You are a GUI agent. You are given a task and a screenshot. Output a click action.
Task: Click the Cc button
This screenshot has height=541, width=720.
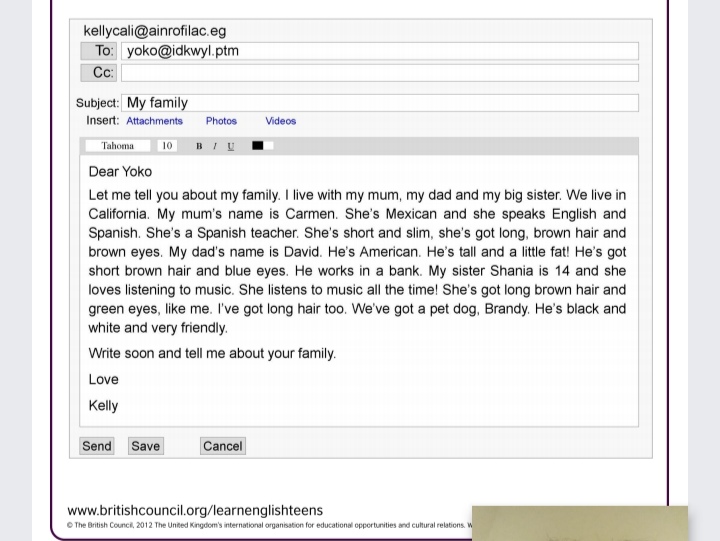(x=99, y=73)
